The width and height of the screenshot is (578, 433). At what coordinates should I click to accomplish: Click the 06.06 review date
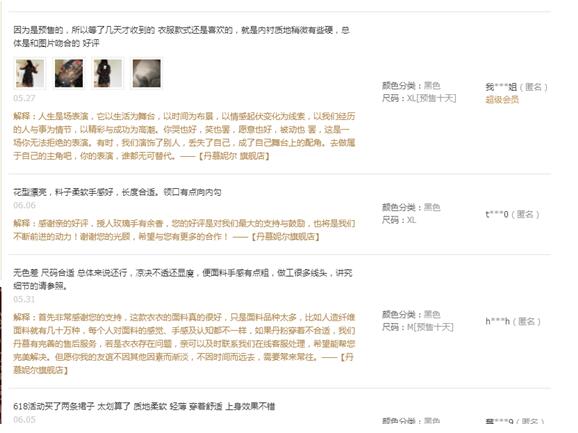click(x=24, y=205)
